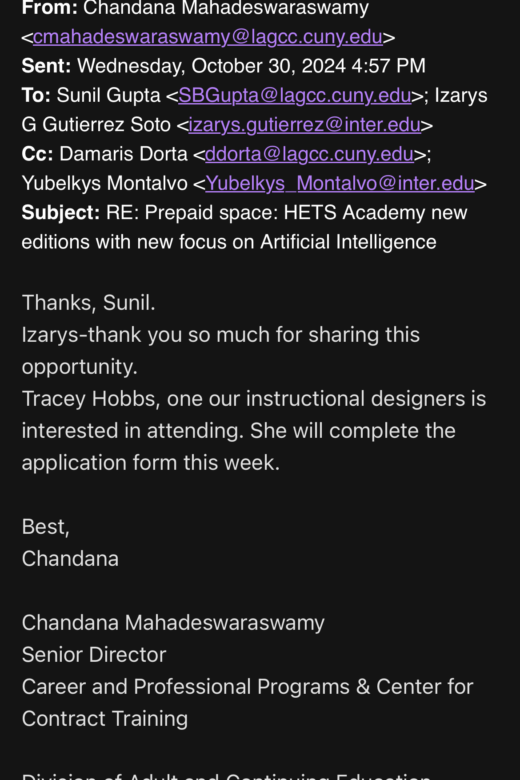
Task: Click the 'Izarys-thank you so much' sentence
Action: pos(221,351)
